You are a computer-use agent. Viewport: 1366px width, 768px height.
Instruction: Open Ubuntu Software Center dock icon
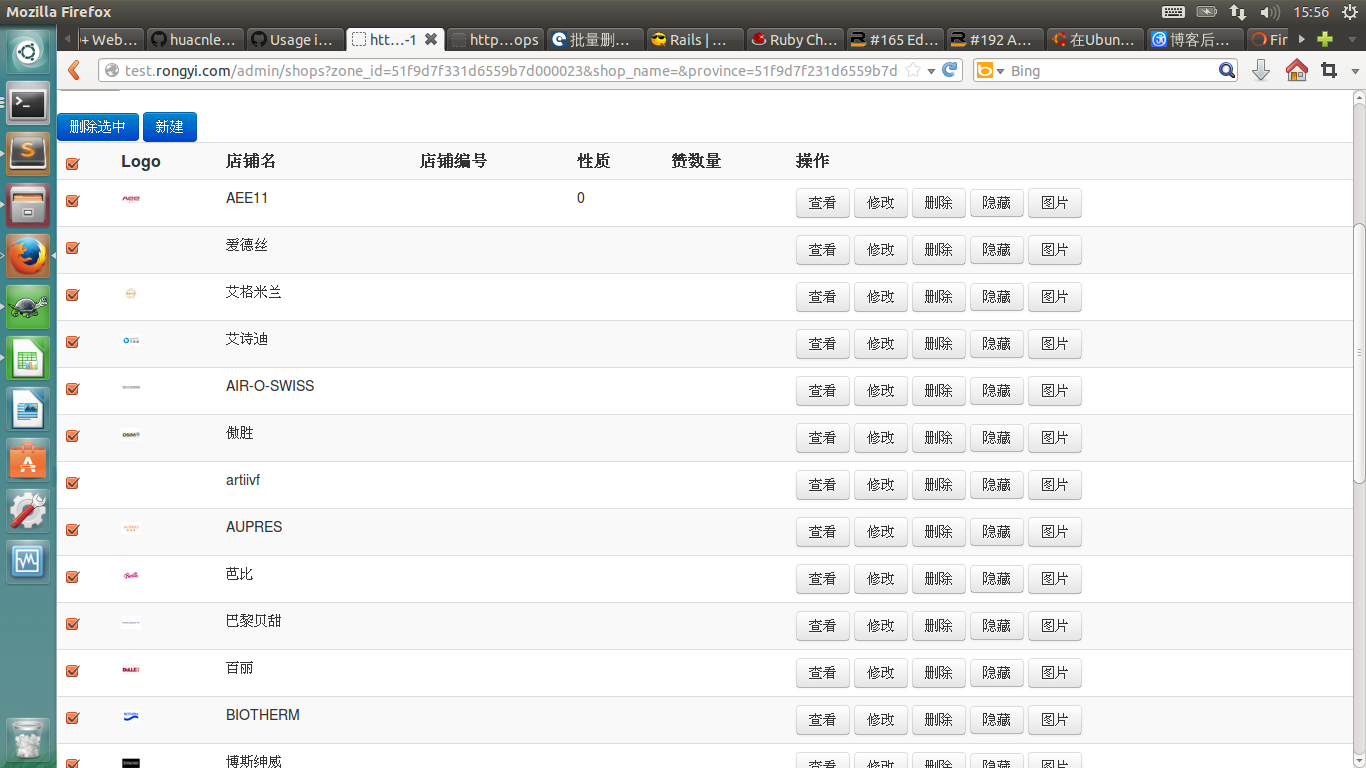click(28, 460)
